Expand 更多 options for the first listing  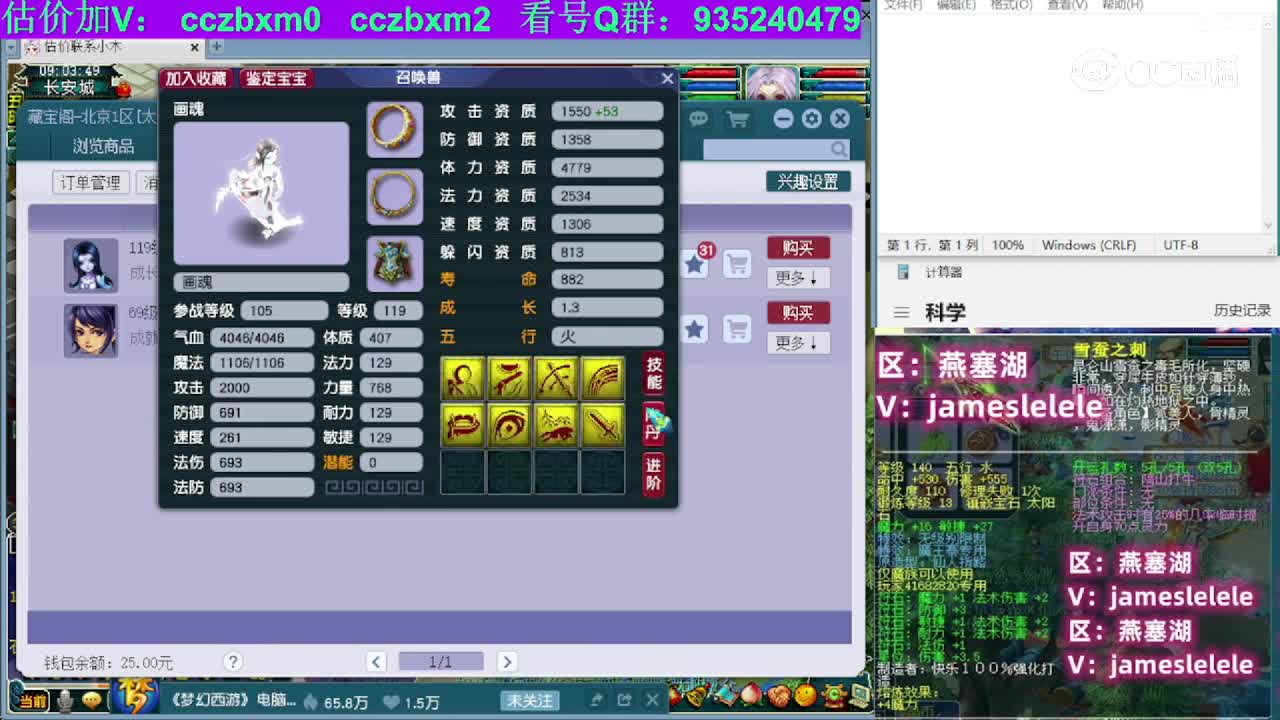(798, 278)
